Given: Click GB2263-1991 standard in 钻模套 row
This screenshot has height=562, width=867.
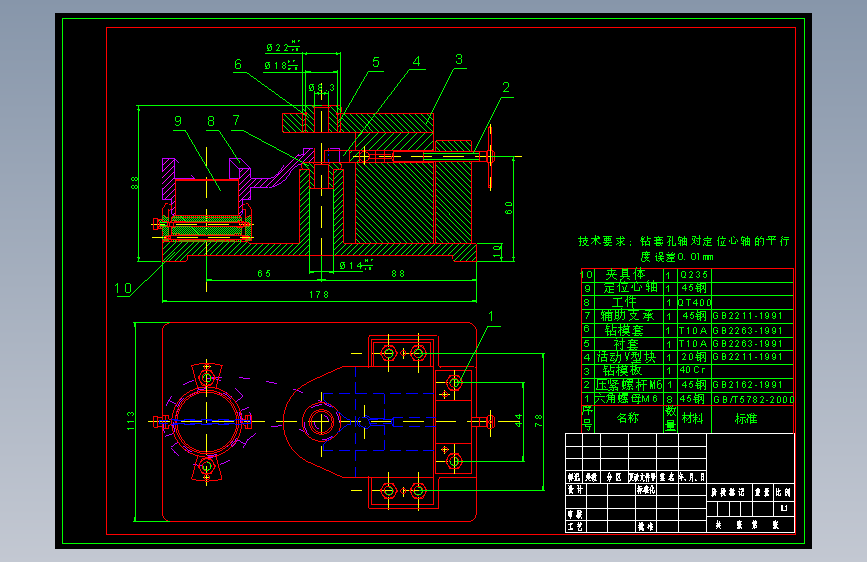Looking at the screenshot, I should [x=748, y=331].
